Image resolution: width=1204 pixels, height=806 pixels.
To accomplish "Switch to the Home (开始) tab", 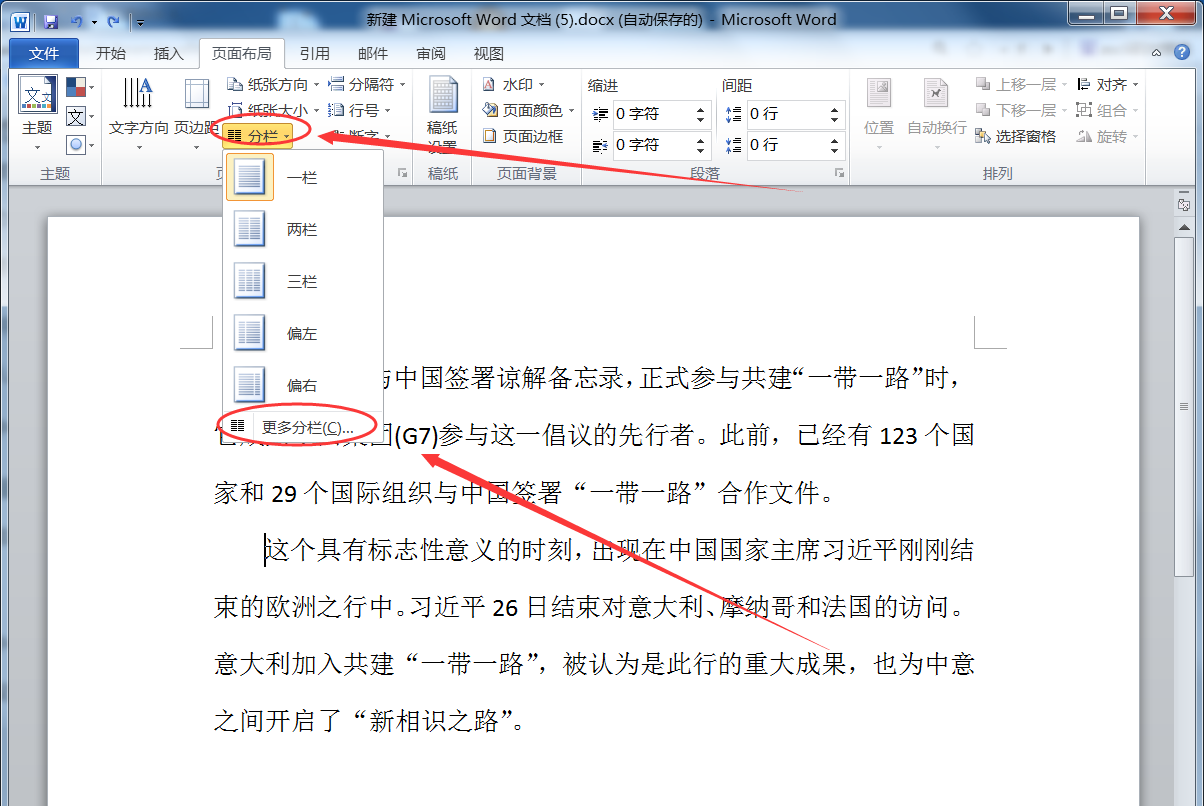I will tap(110, 54).
